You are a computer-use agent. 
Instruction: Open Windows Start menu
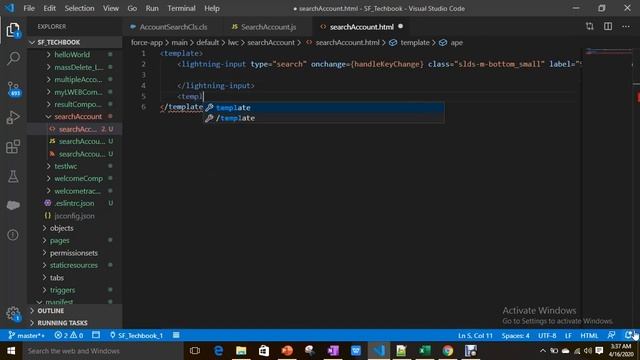(x=11, y=351)
